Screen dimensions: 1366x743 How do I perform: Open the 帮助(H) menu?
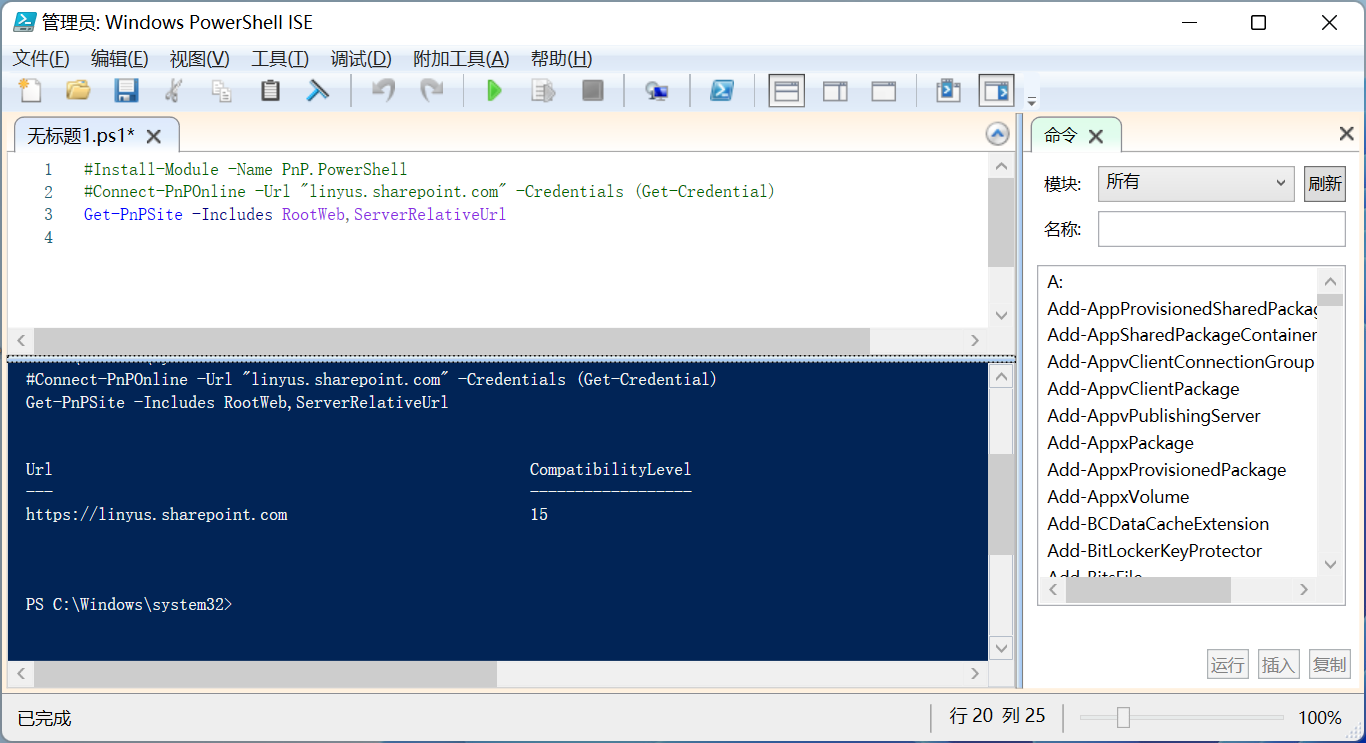(561, 59)
